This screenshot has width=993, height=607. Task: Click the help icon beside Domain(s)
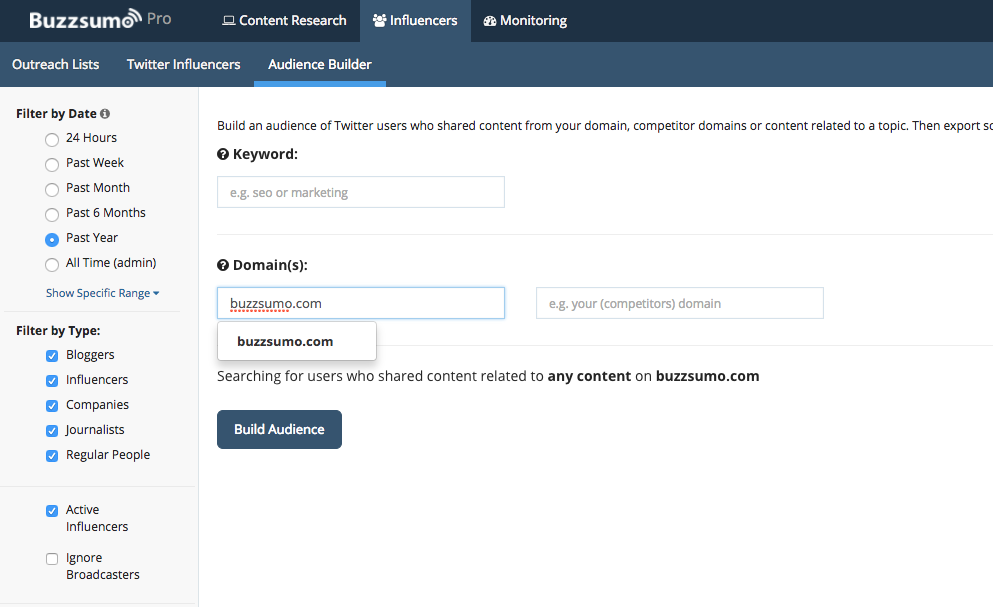[x=223, y=265]
